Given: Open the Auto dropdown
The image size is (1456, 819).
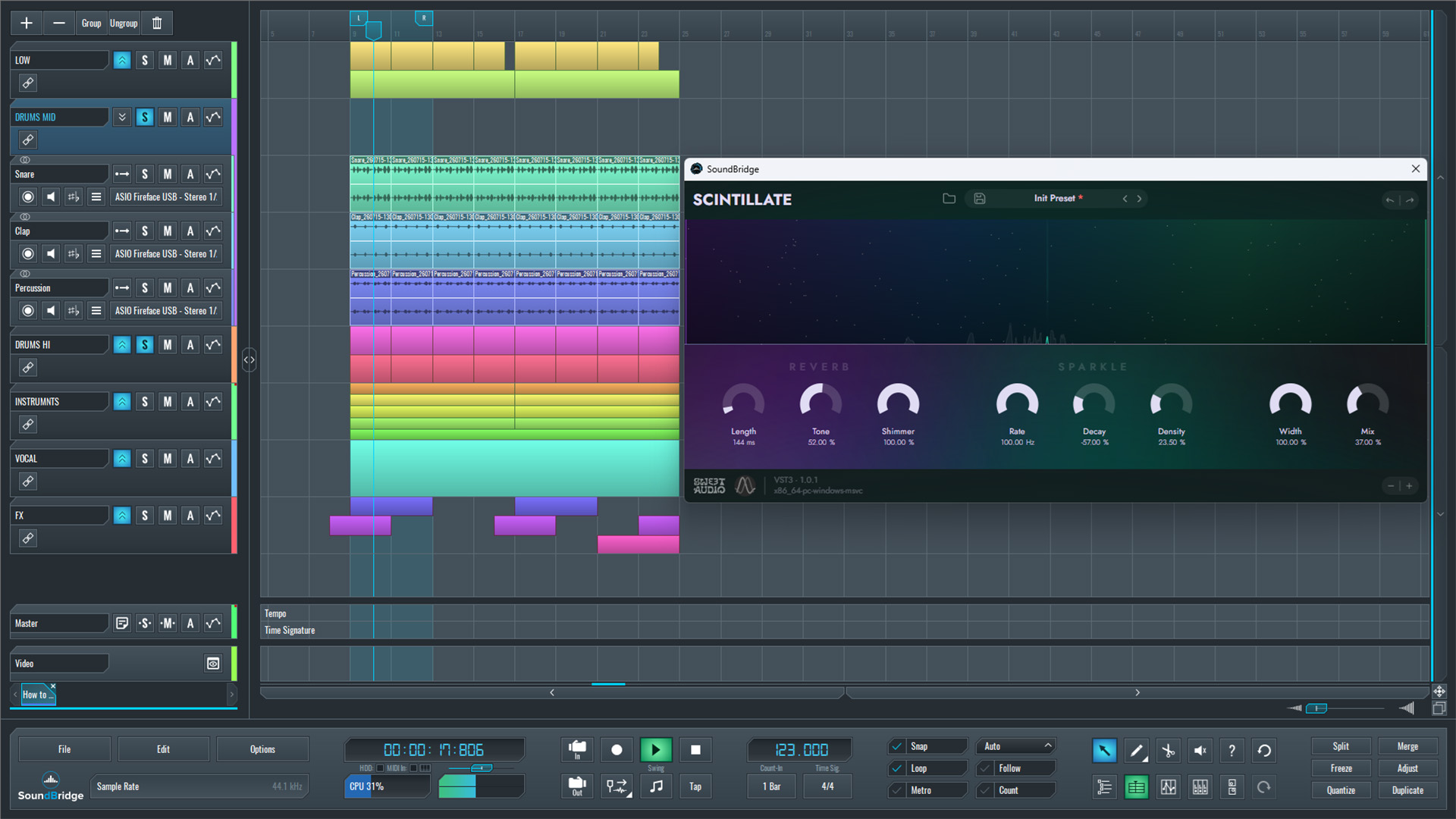Looking at the screenshot, I should click(x=1015, y=746).
